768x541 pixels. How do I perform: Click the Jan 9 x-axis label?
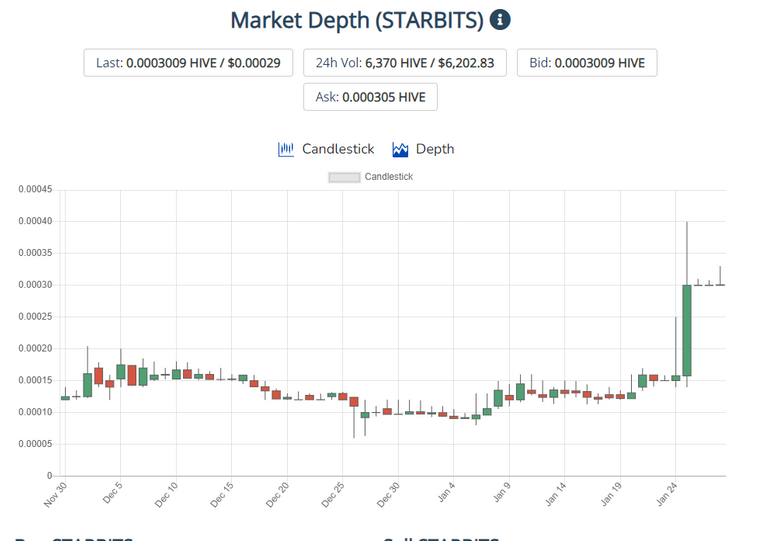pos(502,492)
